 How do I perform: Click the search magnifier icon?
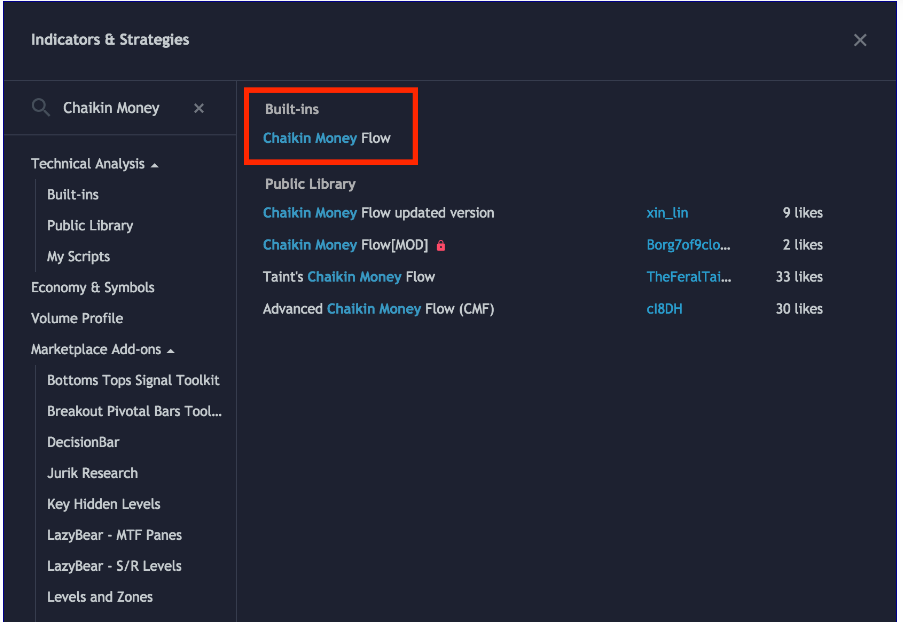tap(41, 107)
